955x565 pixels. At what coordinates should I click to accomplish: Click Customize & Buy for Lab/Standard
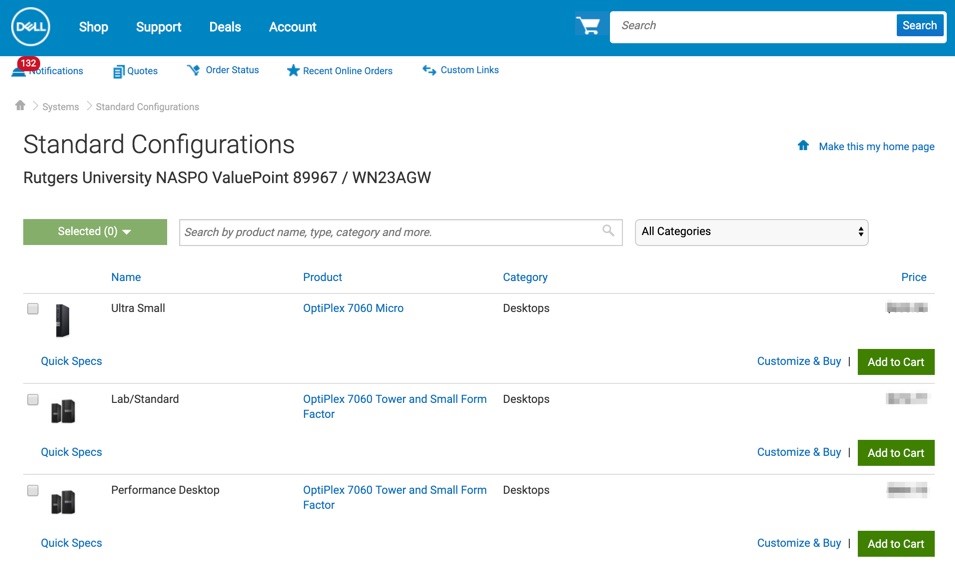pos(799,452)
